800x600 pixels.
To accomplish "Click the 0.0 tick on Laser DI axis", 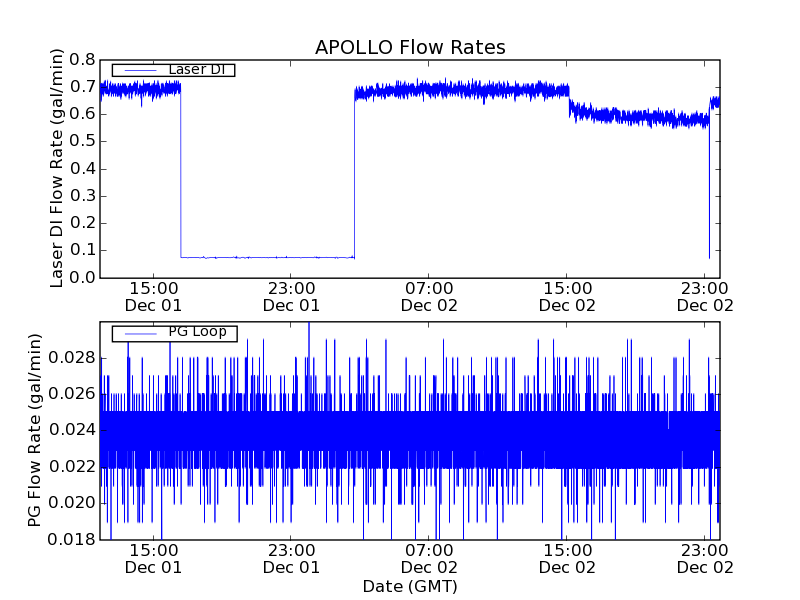I will pyautogui.click(x=83, y=278).
